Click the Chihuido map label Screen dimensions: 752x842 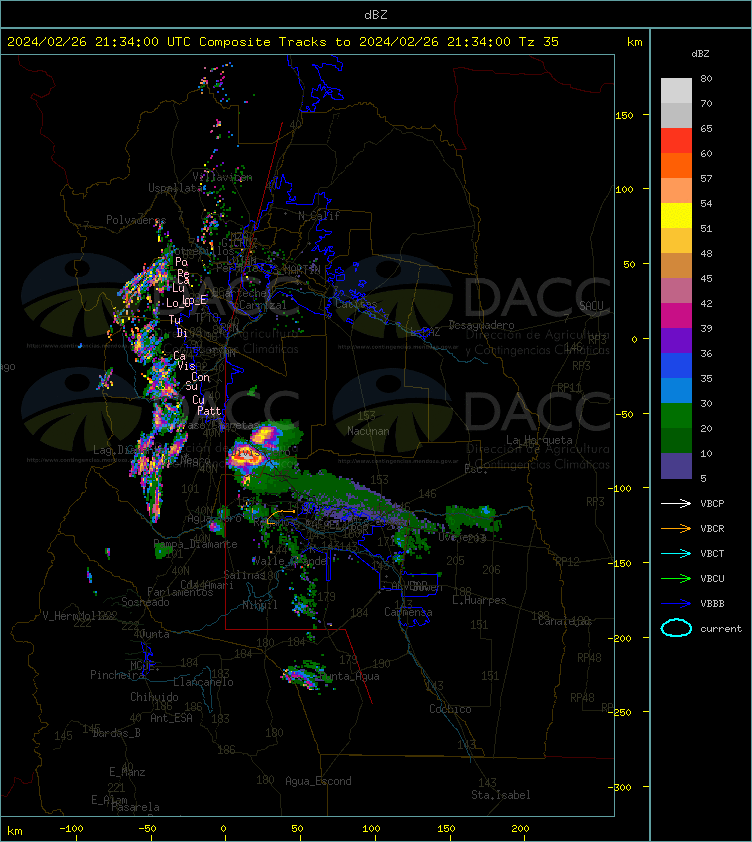click(154, 696)
